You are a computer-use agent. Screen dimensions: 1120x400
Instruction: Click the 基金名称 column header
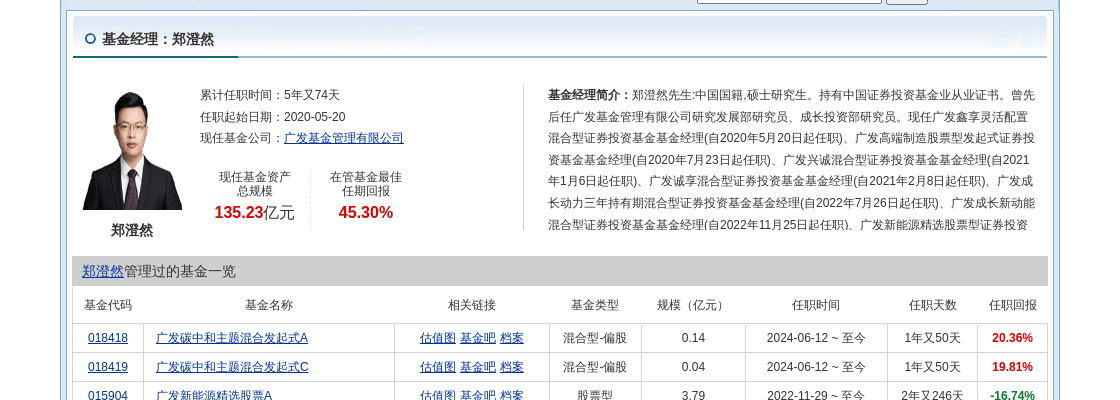(x=269, y=305)
